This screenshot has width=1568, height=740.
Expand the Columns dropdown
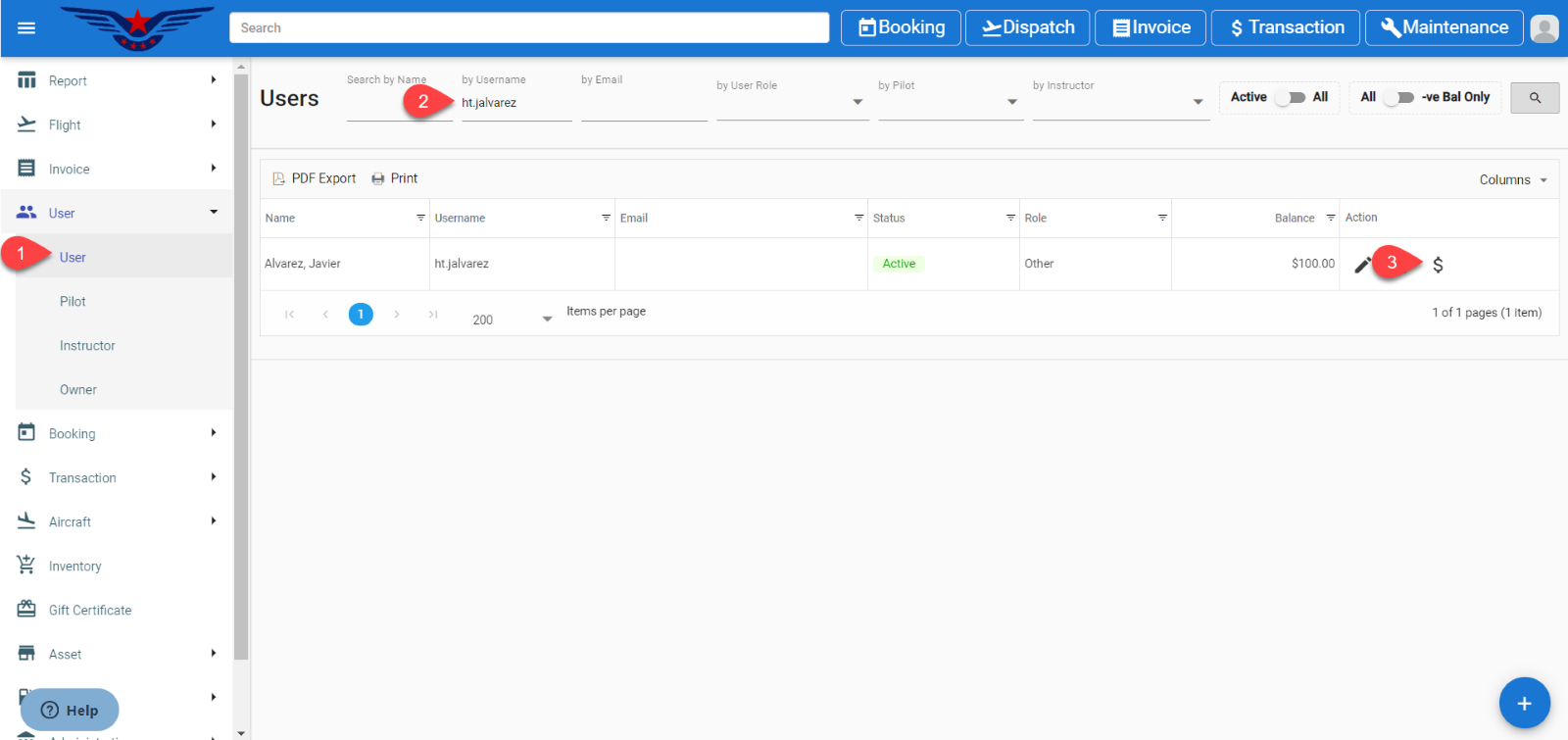1513,180
